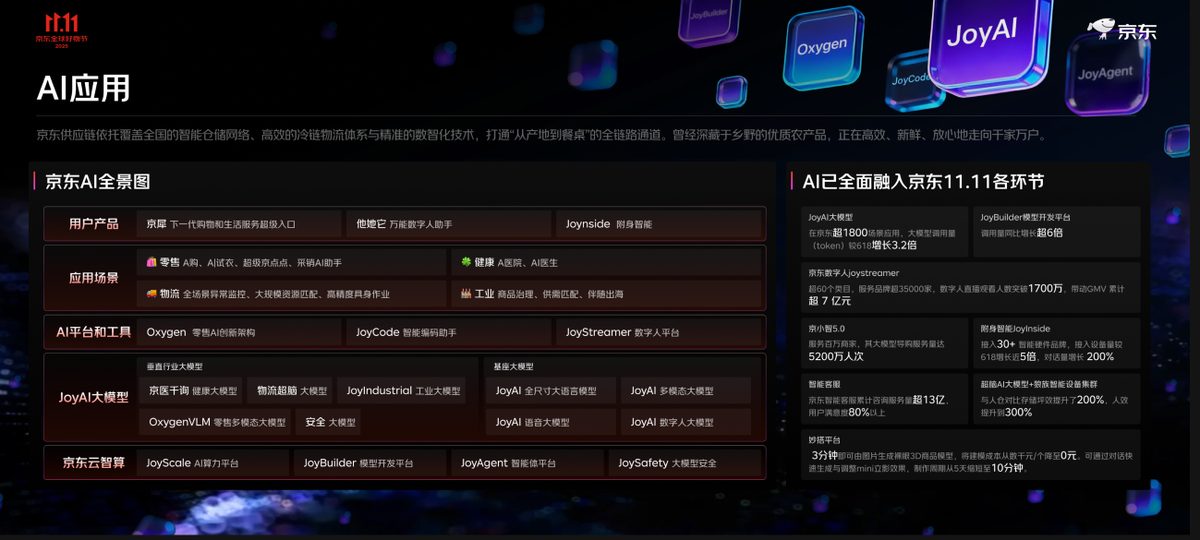
Task: Select the JoyAgent 智能体平台 cell
Action: click(526, 463)
